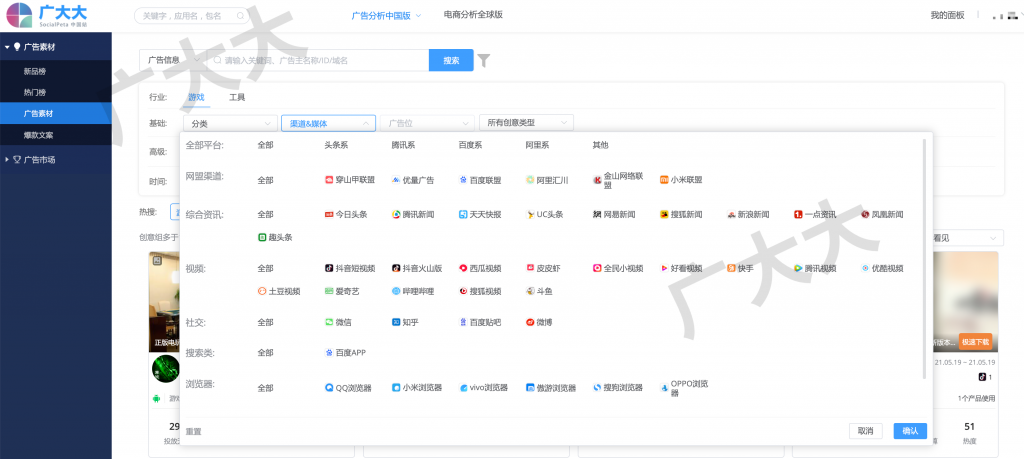This screenshot has width=1024, height=459.
Task: Select the 爱奇艺 video icon
Action: [329, 291]
